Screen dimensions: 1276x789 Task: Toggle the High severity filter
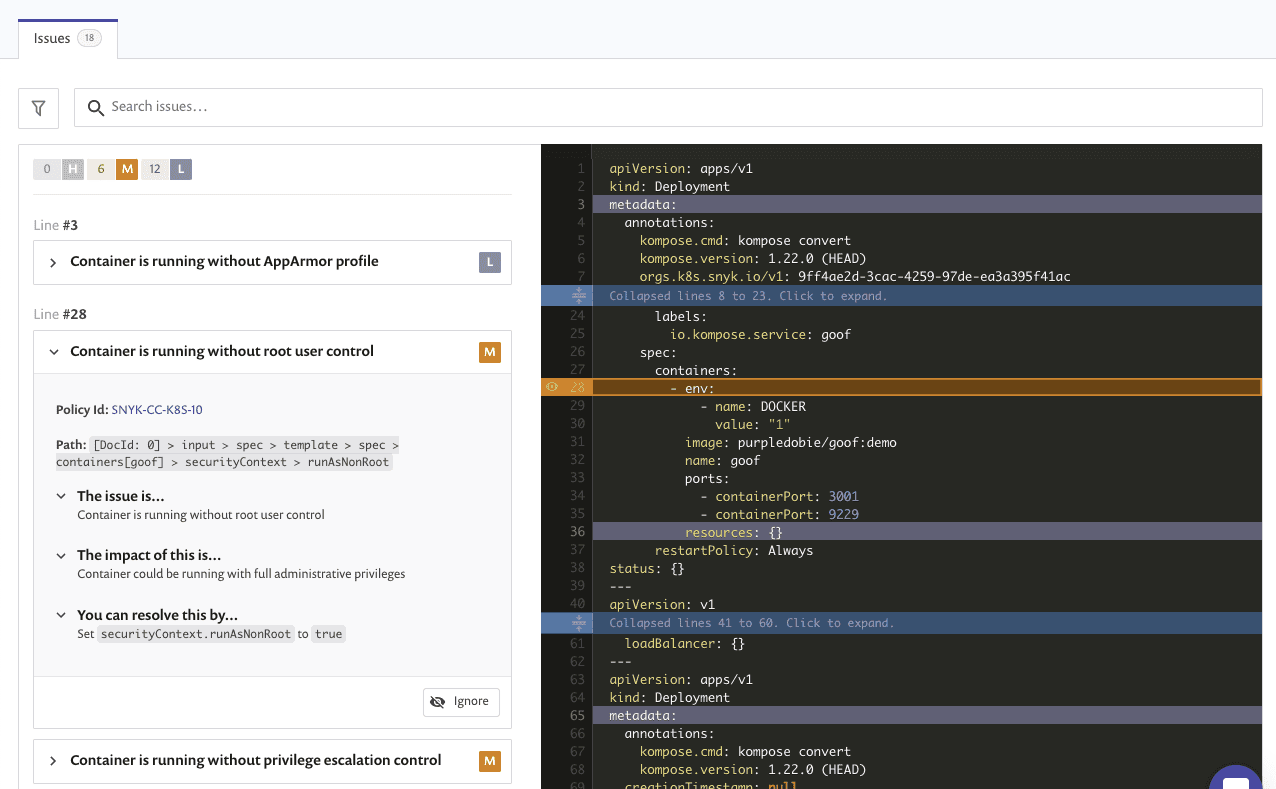click(x=73, y=169)
